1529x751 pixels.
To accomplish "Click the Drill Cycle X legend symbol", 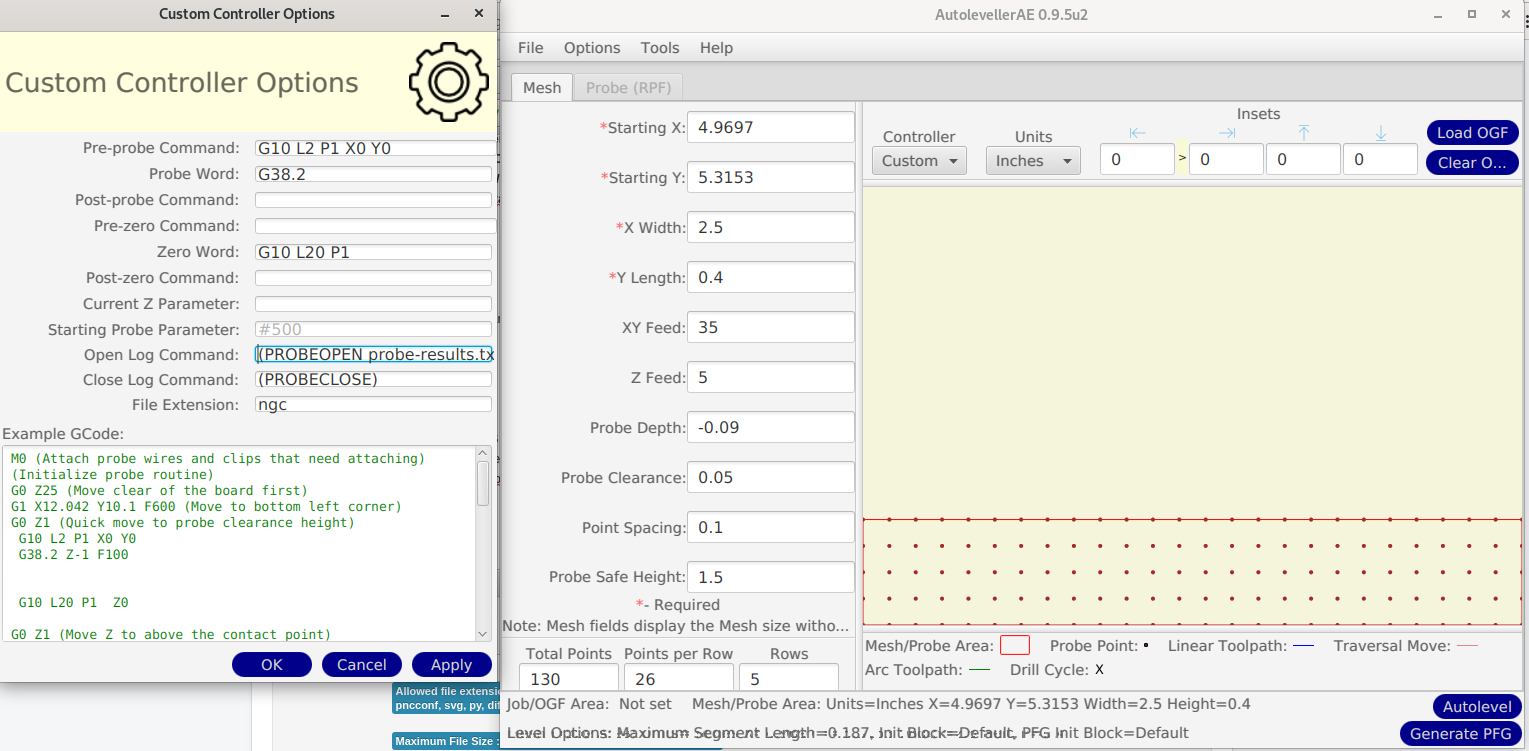I will click(x=1099, y=670).
